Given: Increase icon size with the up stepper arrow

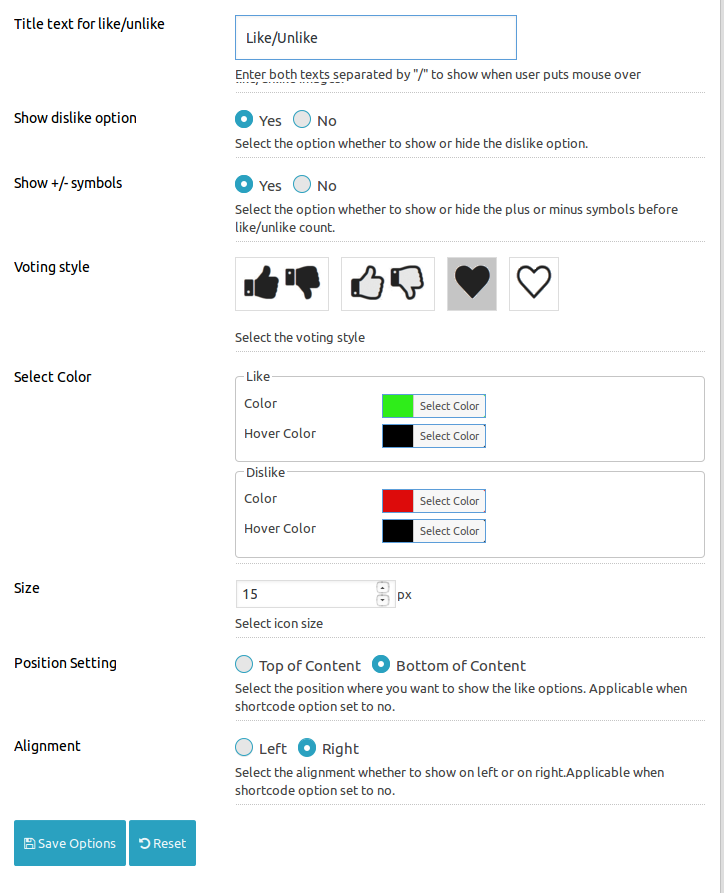Looking at the screenshot, I should [x=383, y=588].
